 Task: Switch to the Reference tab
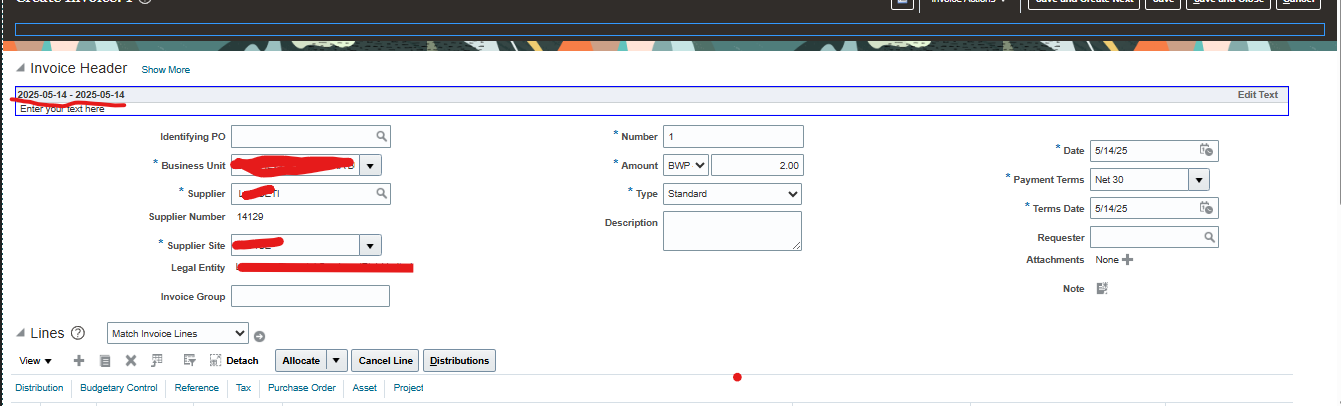[197, 388]
